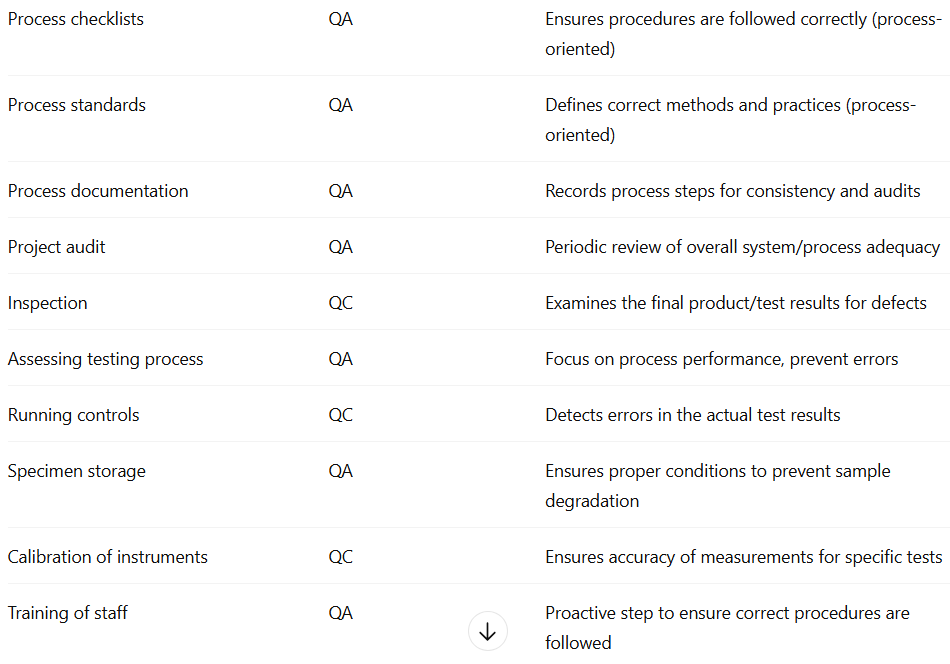This screenshot has width=950, height=664.
Task: Click "Assessing testing process" in the table
Action: click(106, 359)
